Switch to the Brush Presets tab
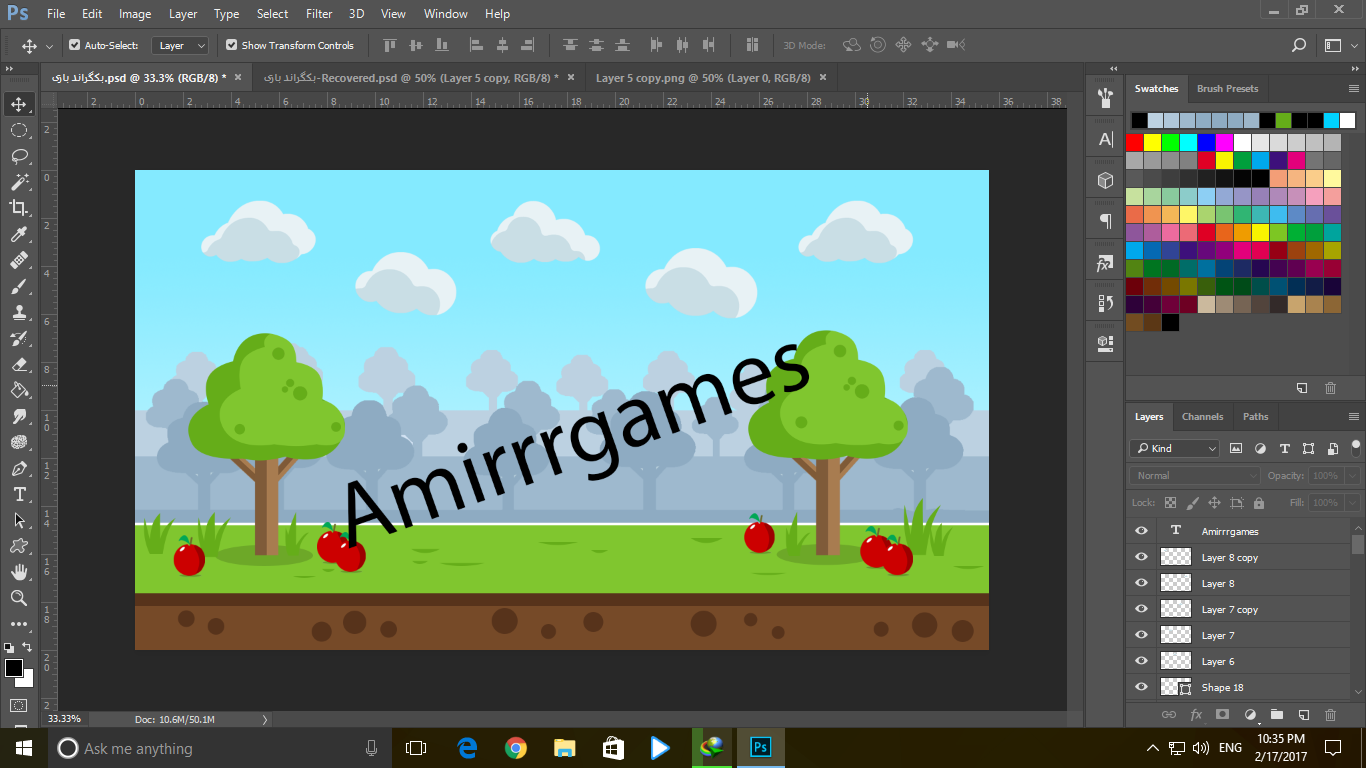The width and height of the screenshot is (1366, 768). (x=1227, y=88)
